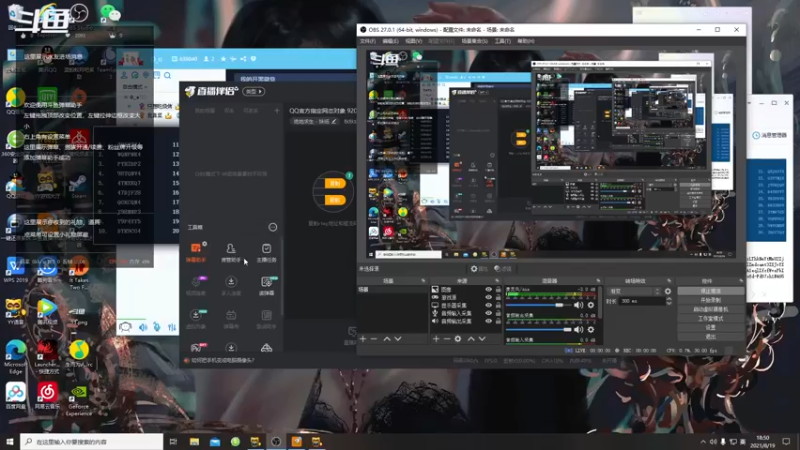Open second mixer channel's settings gear
The height and width of the screenshot is (450, 800).
[x=591, y=330]
